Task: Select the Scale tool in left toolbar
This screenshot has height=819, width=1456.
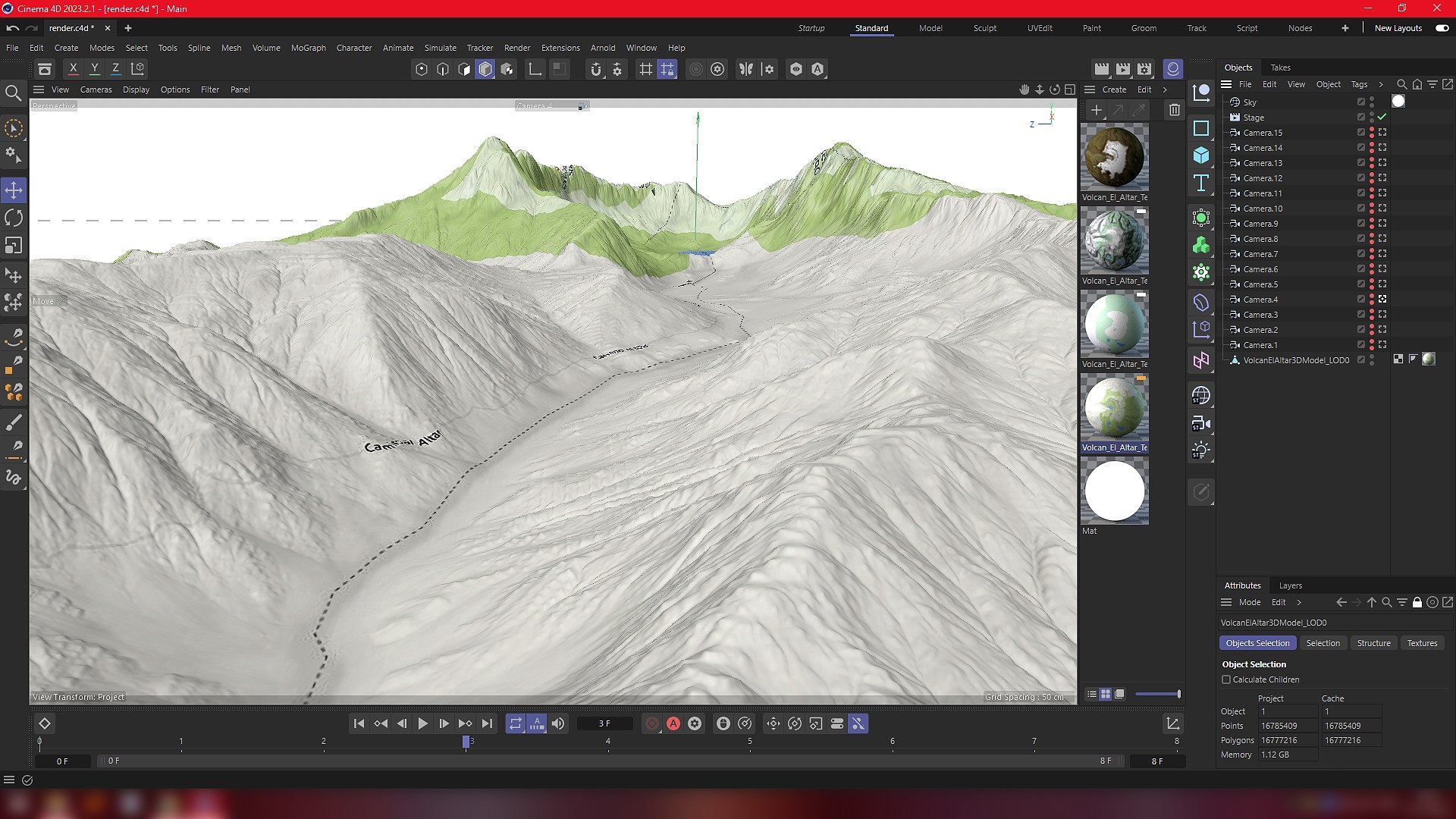Action: (14, 246)
